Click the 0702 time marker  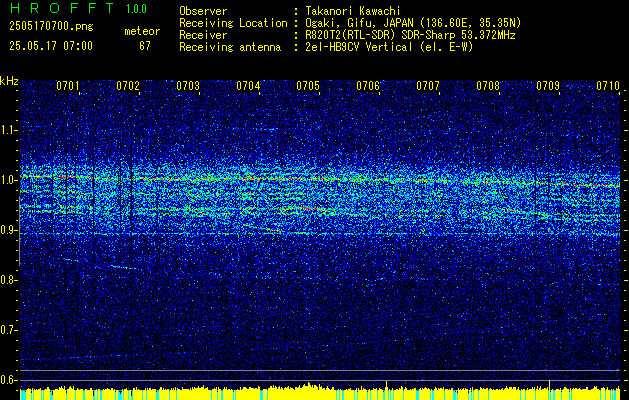coord(128,86)
